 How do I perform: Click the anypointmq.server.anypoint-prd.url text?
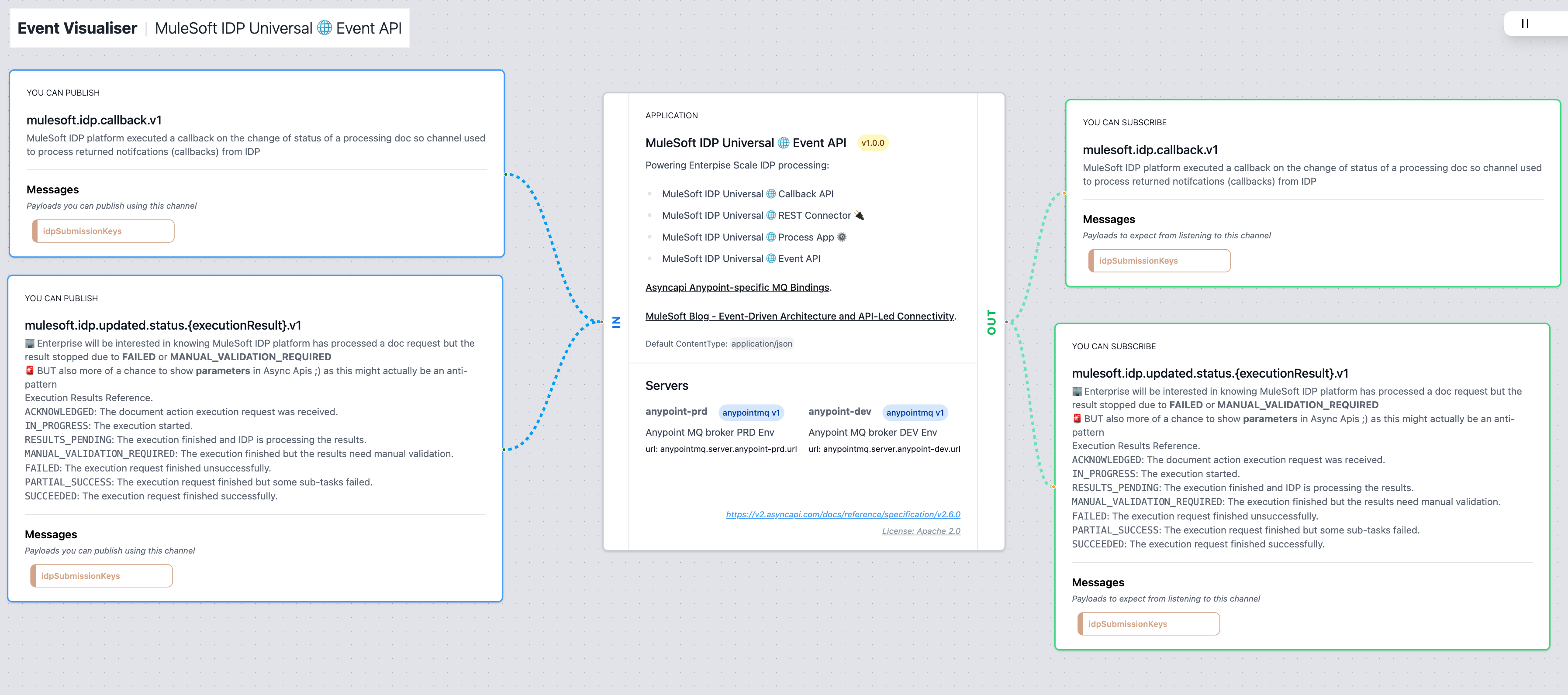point(728,449)
